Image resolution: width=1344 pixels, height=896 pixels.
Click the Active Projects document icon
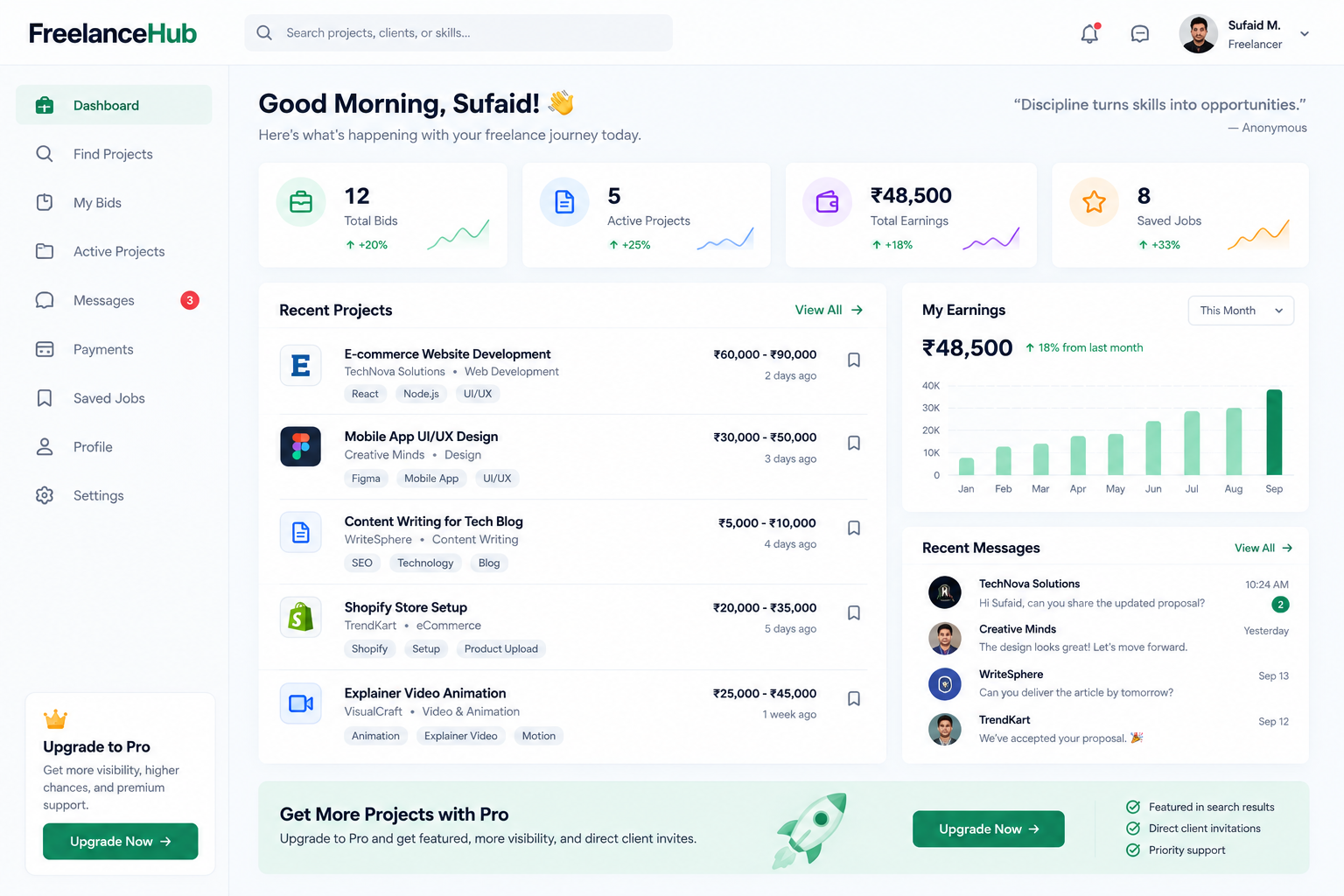[x=564, y=202]
